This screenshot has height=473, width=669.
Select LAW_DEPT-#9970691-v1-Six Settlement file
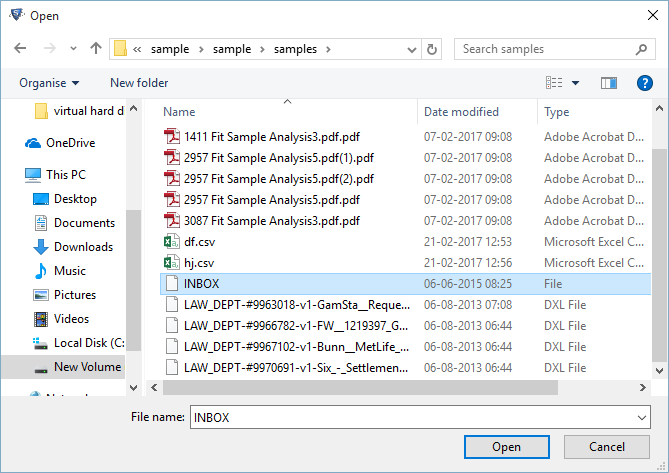point(296,368)
